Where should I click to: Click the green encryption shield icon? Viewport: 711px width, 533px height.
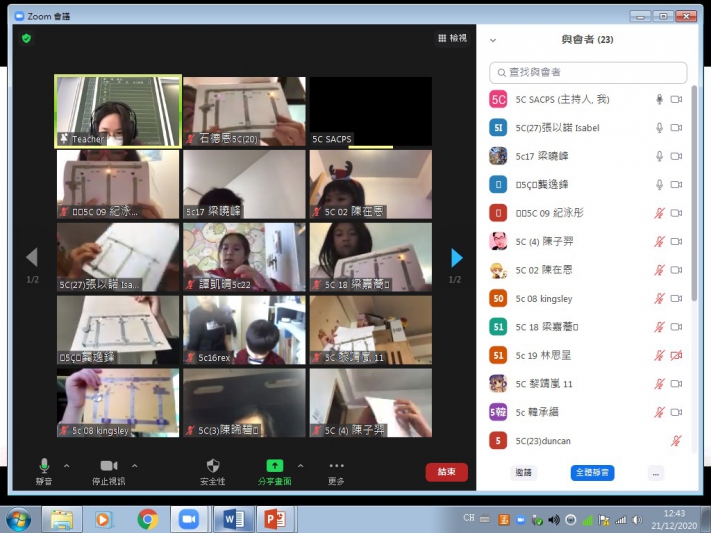pyautogui.click(x=26, y=38)
